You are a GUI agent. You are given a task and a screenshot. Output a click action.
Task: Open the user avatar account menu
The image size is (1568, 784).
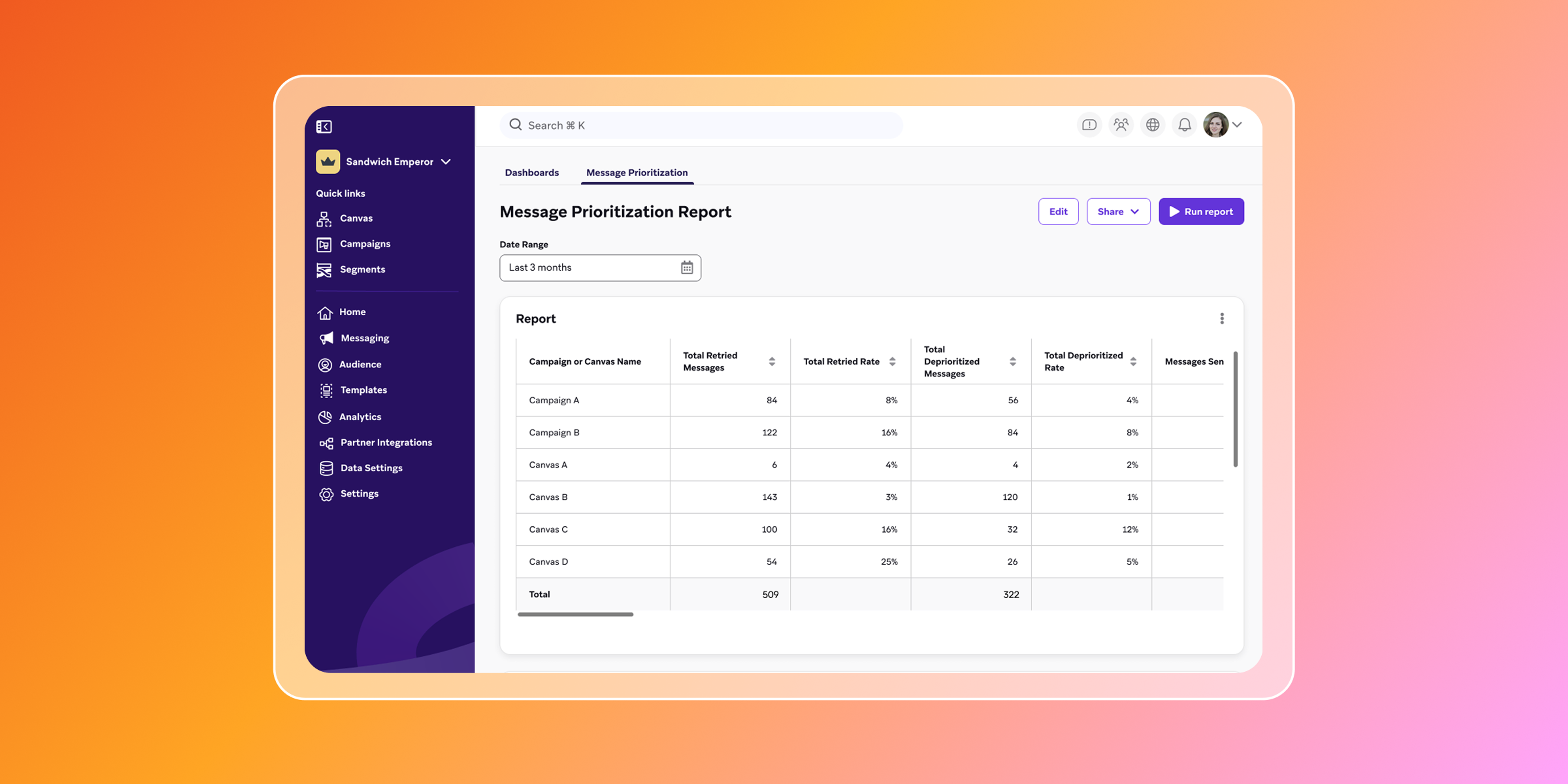(1222, 125)
